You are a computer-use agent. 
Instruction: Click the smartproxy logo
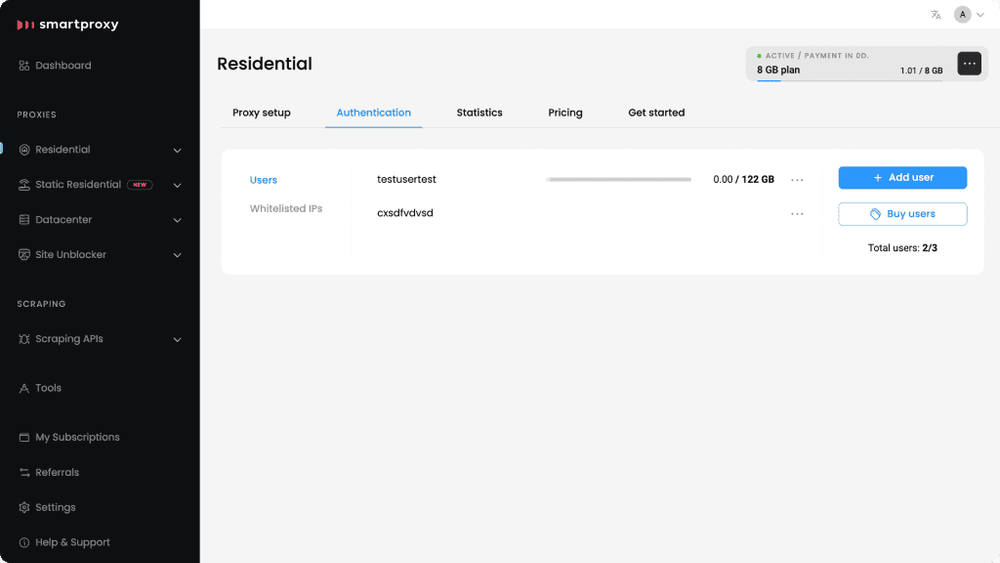pos(68,25)
